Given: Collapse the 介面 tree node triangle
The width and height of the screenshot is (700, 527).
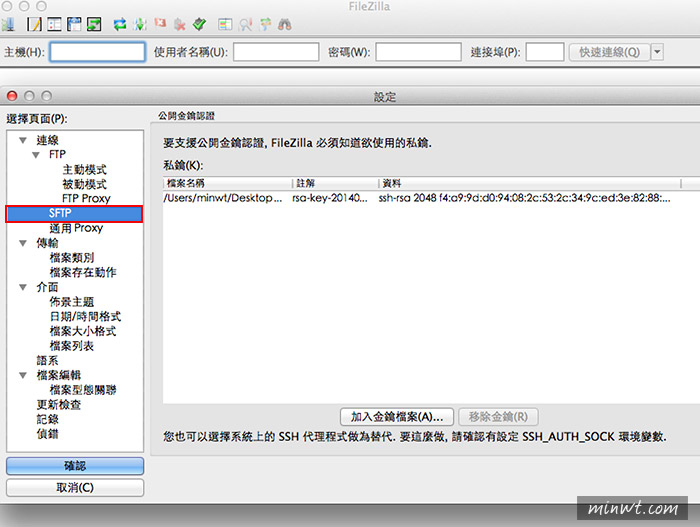Looking at the screenshot, I should click(x=23, y=287).
